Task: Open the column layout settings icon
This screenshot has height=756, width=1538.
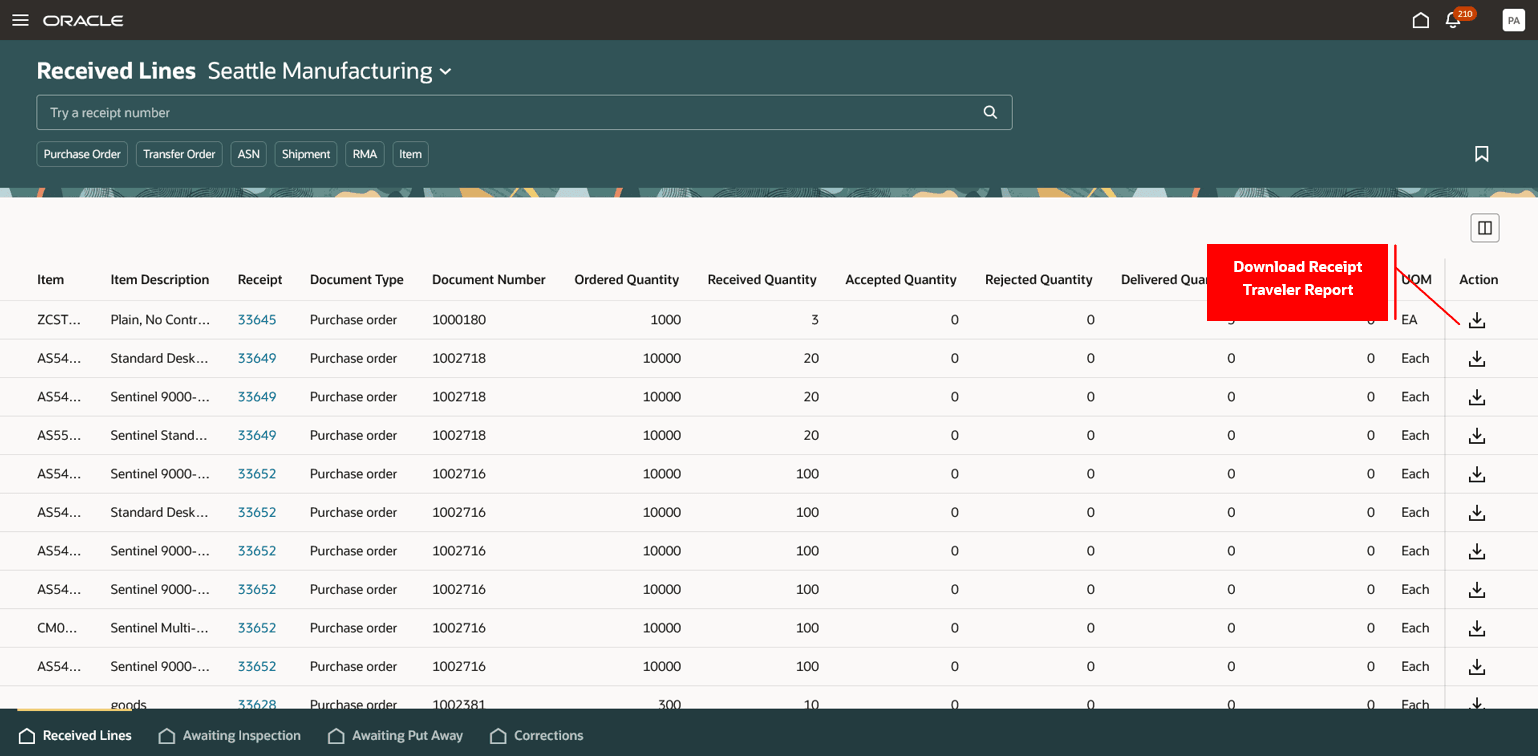Action: tap(1485, 228)
